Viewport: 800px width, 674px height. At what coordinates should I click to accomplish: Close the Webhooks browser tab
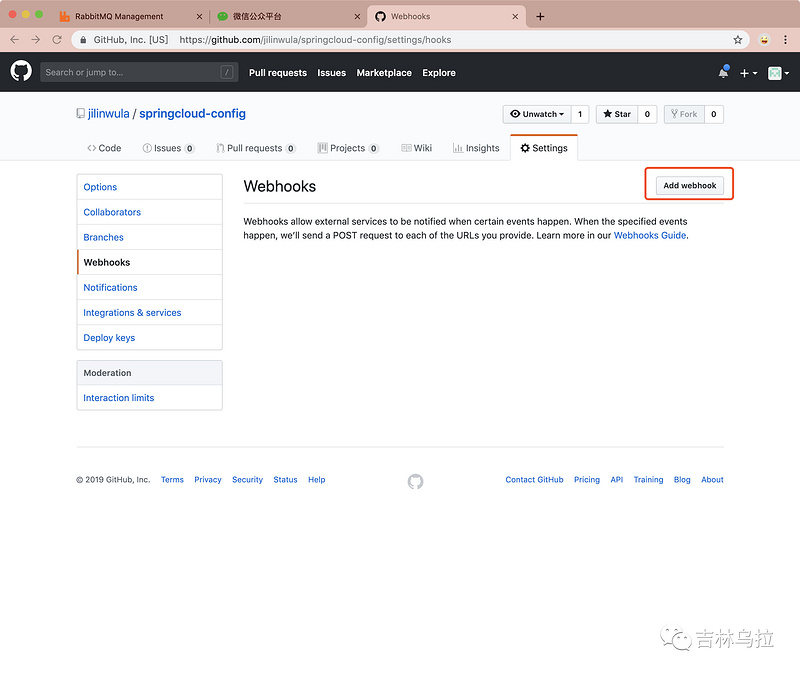pyautogui.click(x=515, y=16)
